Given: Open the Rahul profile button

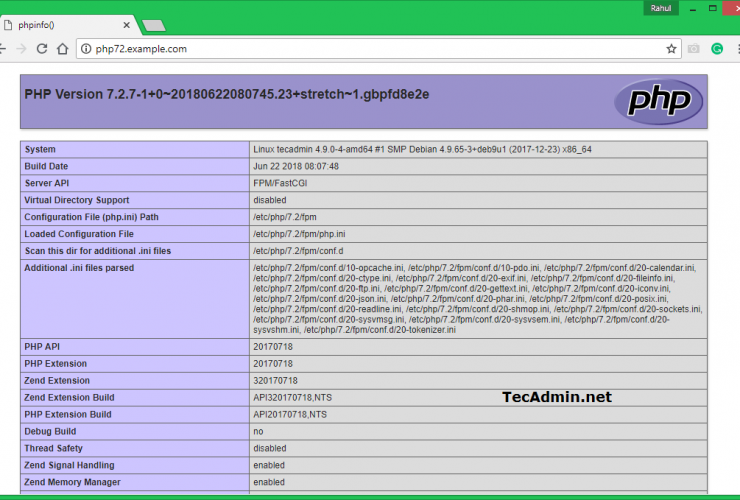Looking at the screenshot, I should click(x=661, y=7).
